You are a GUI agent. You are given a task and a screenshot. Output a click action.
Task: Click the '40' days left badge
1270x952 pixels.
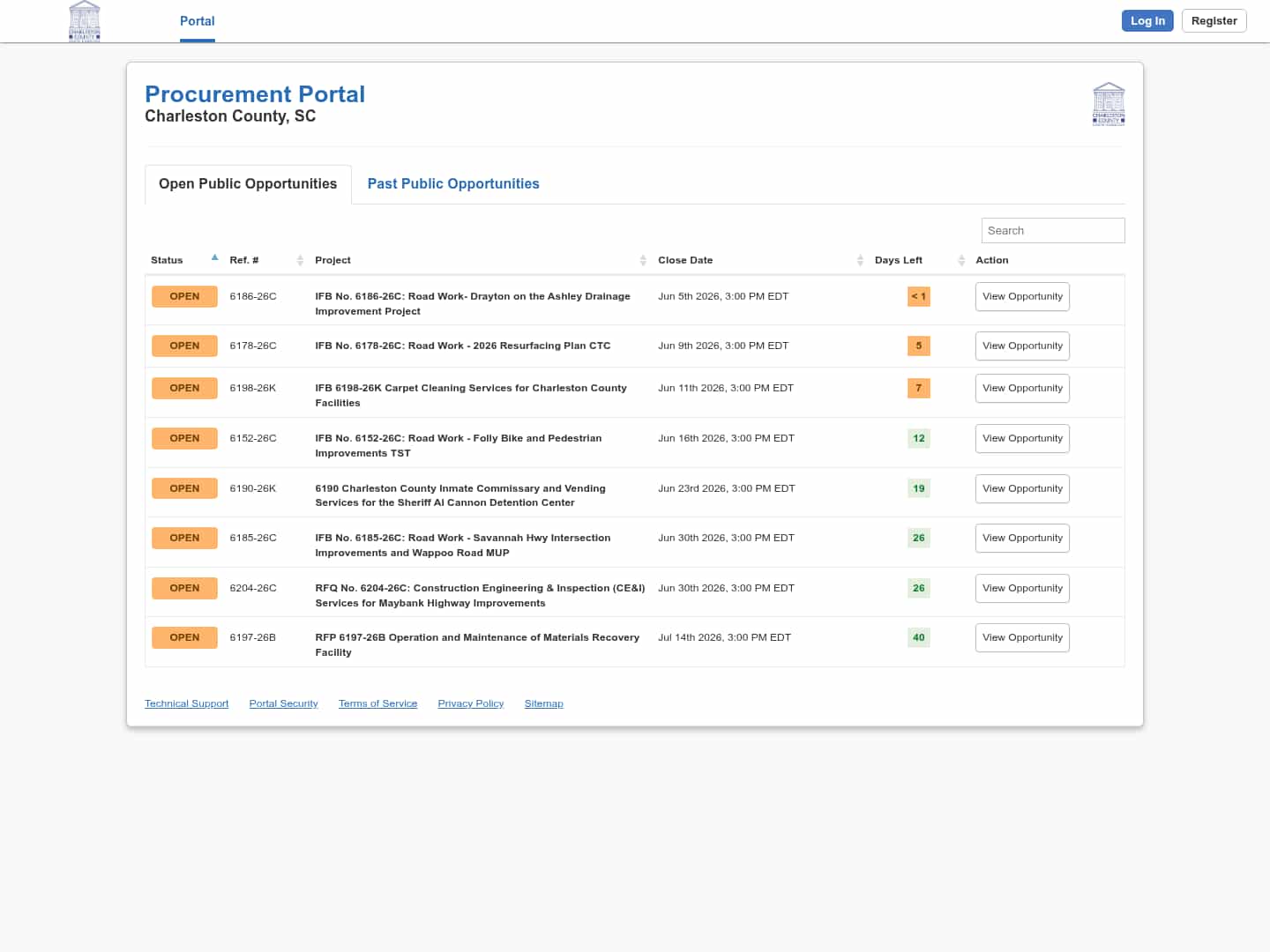pyautogui.click(x=918, y=637)
